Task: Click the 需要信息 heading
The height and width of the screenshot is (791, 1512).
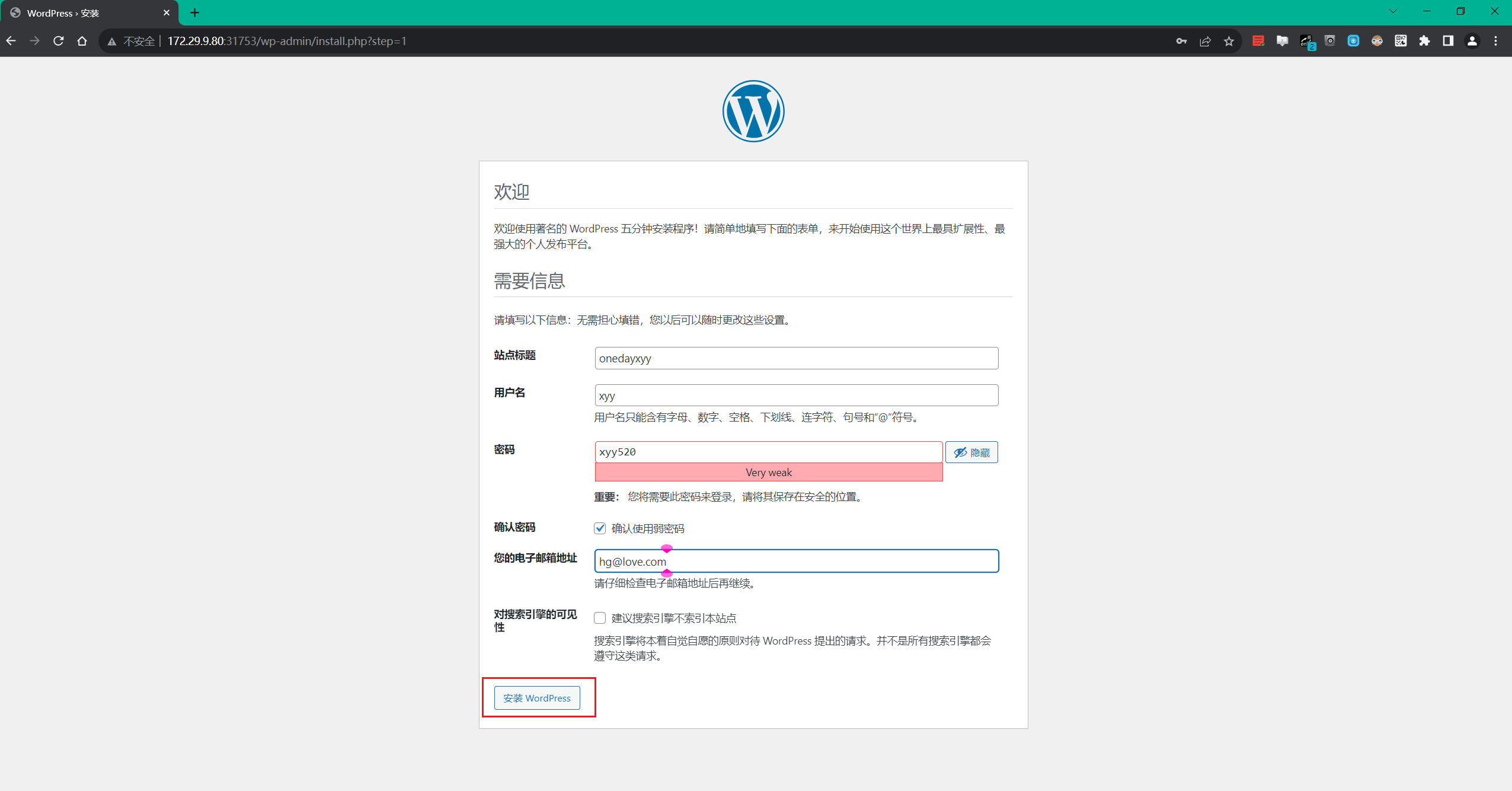Action: (x=529, y=280)
